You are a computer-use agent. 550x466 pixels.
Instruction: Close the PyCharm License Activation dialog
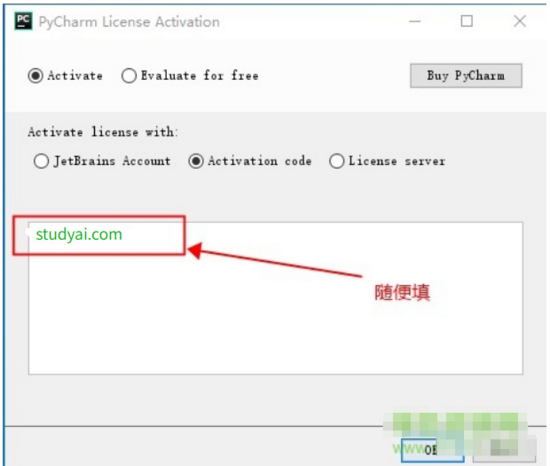coord(519,21)
